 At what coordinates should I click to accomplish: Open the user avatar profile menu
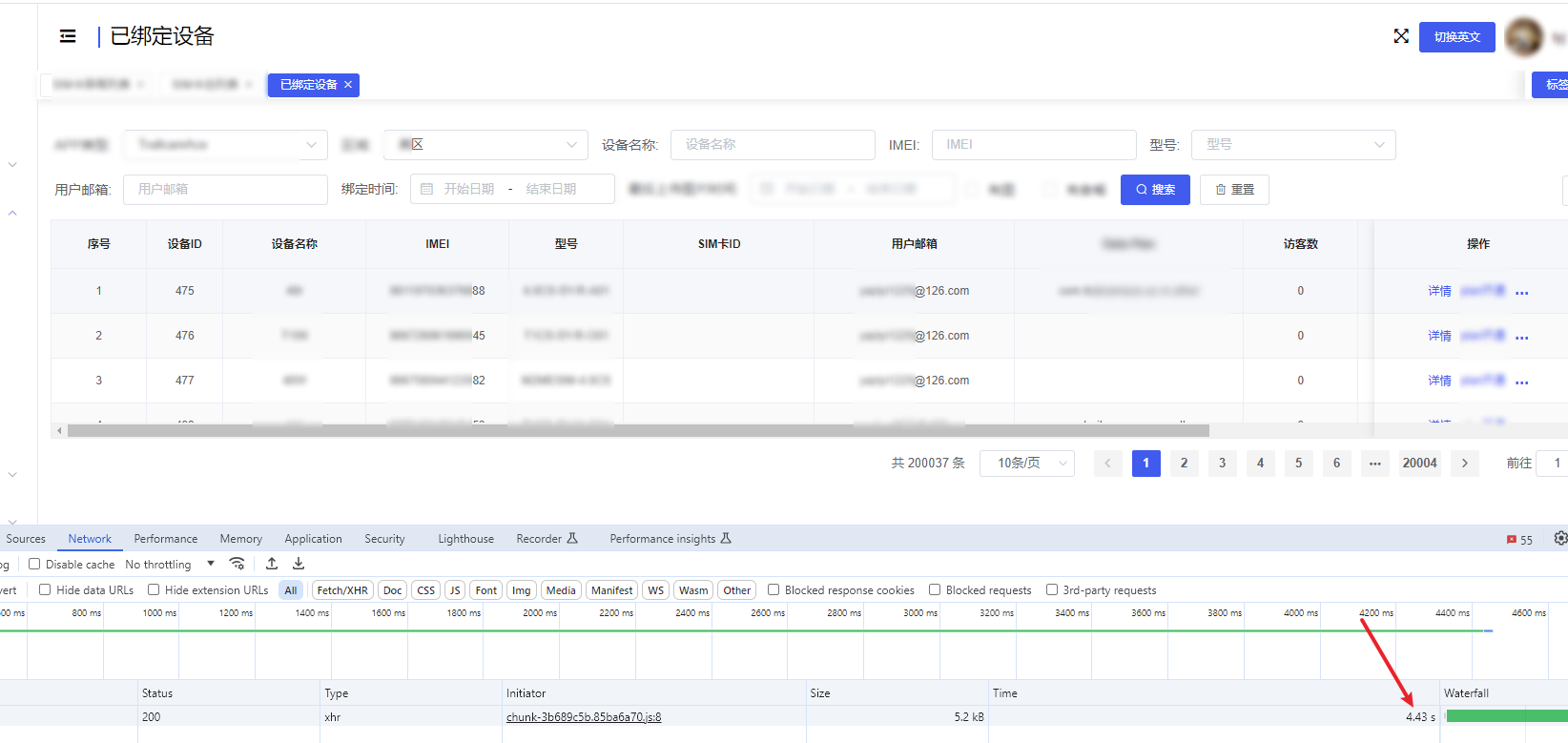pyautogui.click(x=1523, y=37)
